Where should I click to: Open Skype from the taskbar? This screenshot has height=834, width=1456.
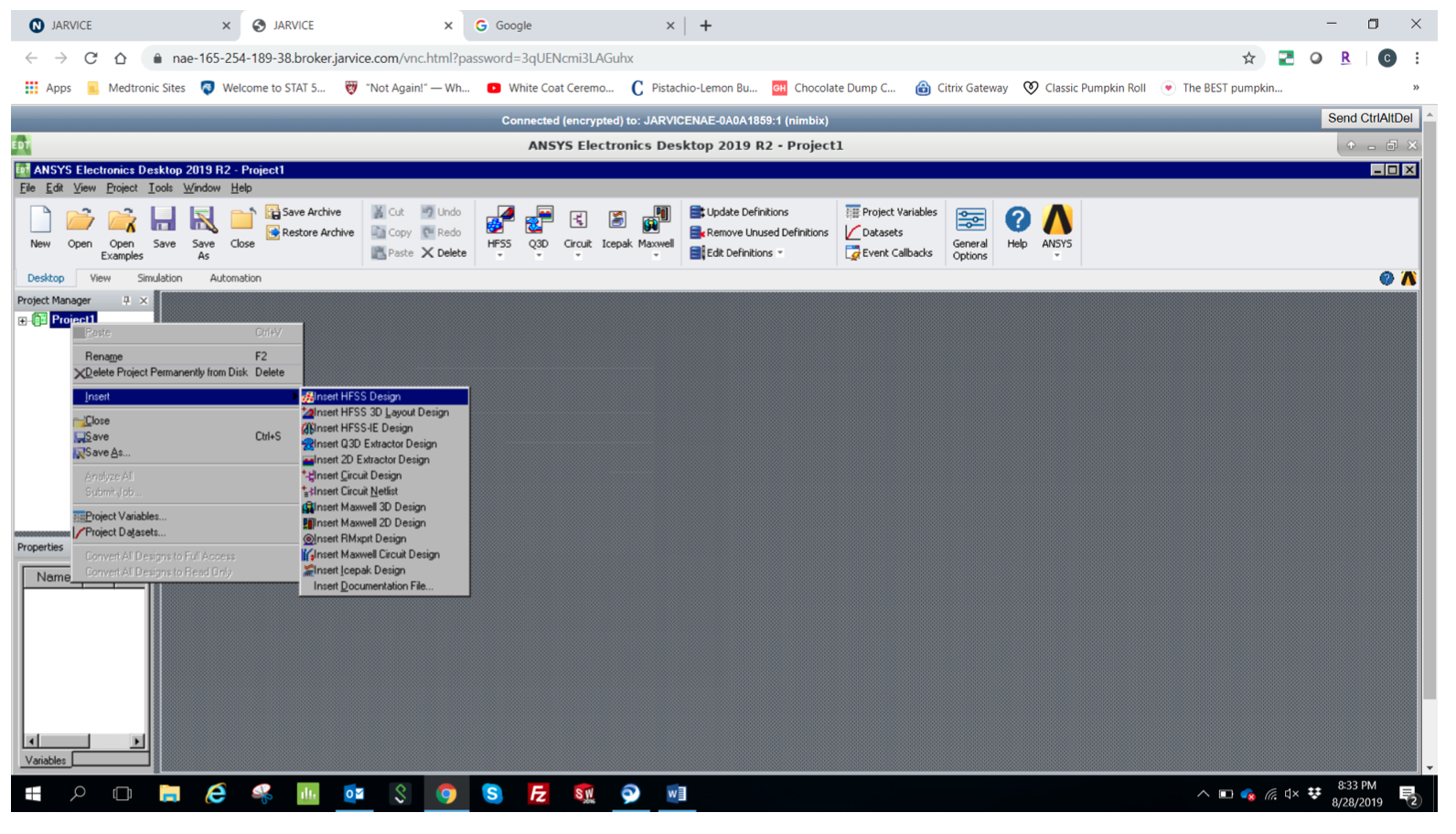pos(492,794)
